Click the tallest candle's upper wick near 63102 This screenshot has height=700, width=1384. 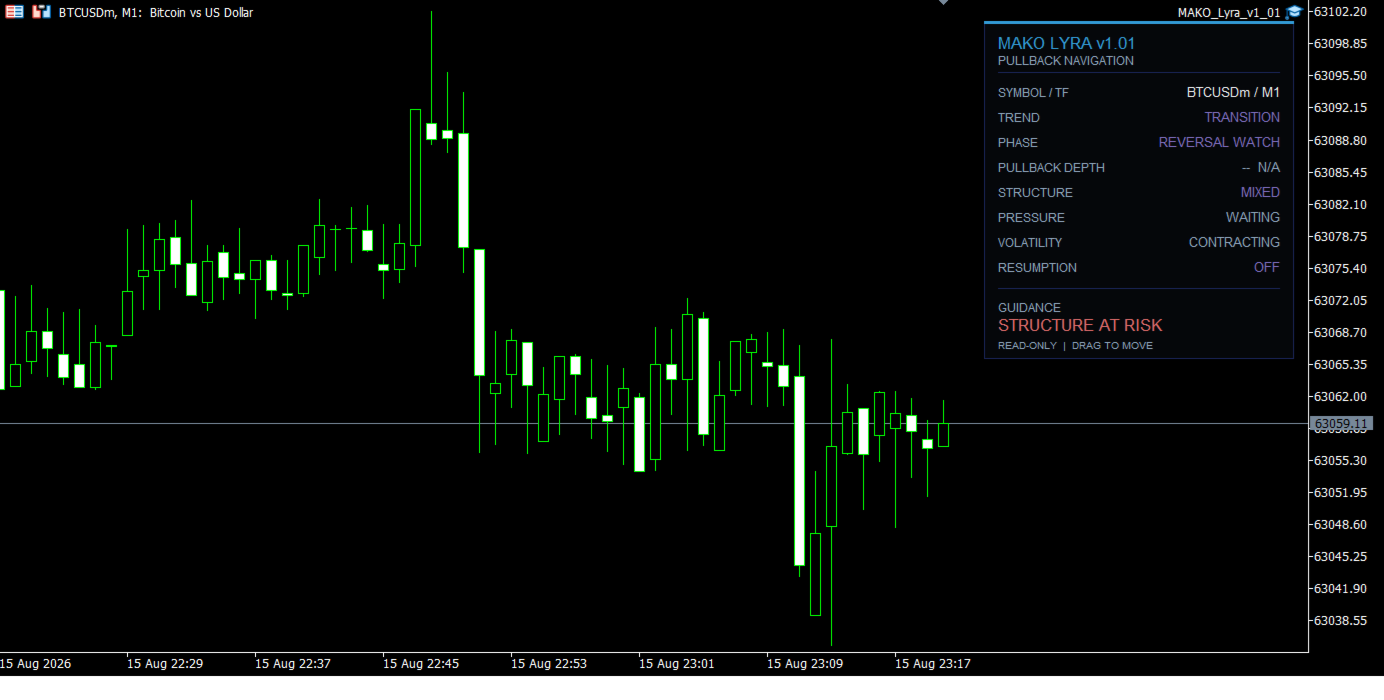tap(431, 67)
